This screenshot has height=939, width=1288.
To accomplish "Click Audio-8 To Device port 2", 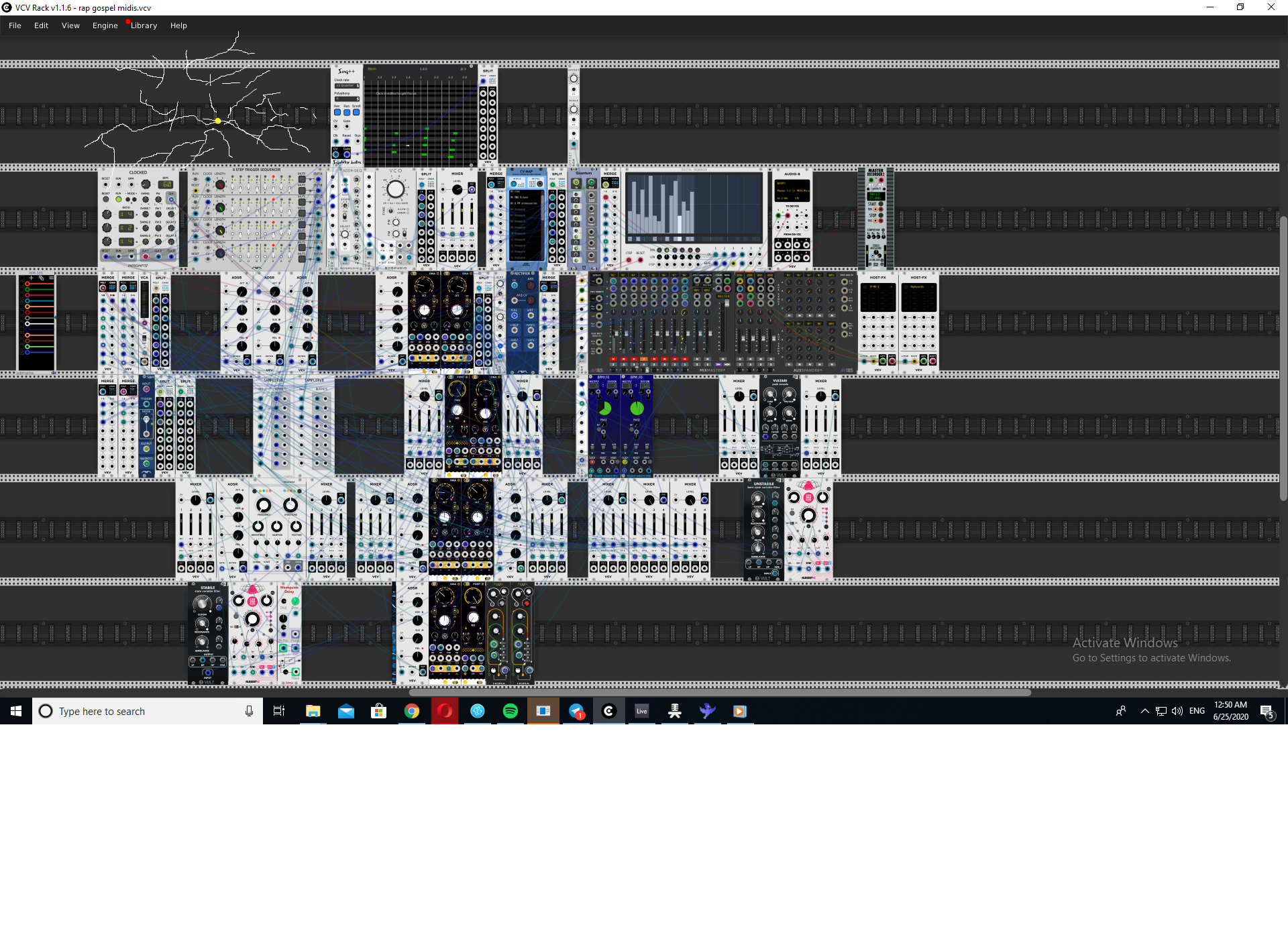I will click(787, 216).
